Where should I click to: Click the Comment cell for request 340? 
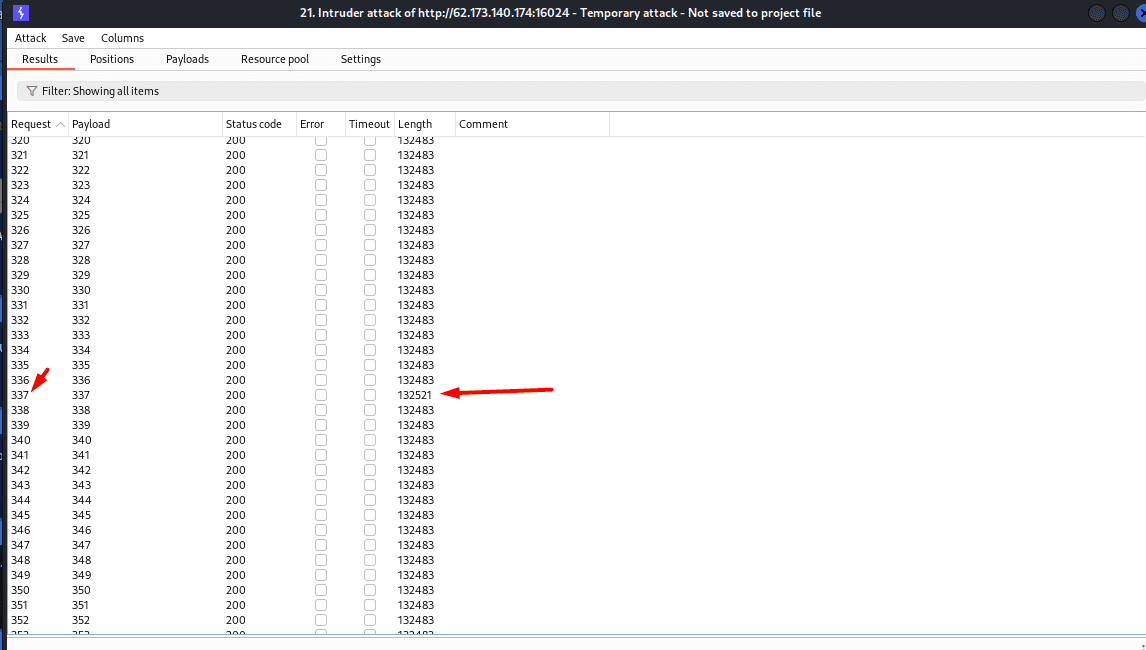(530, 440)
